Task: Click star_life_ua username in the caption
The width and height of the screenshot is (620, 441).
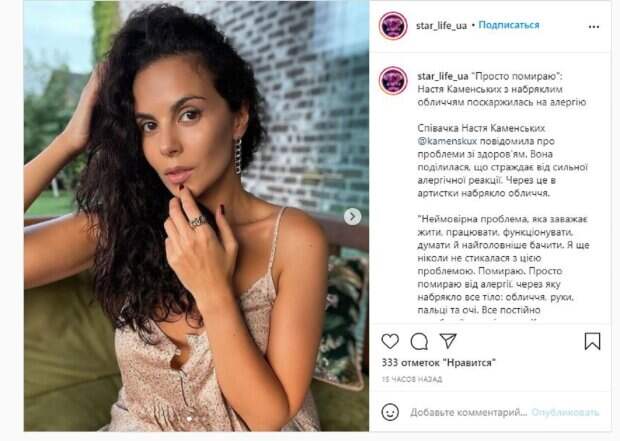Action: click(443, 76)
